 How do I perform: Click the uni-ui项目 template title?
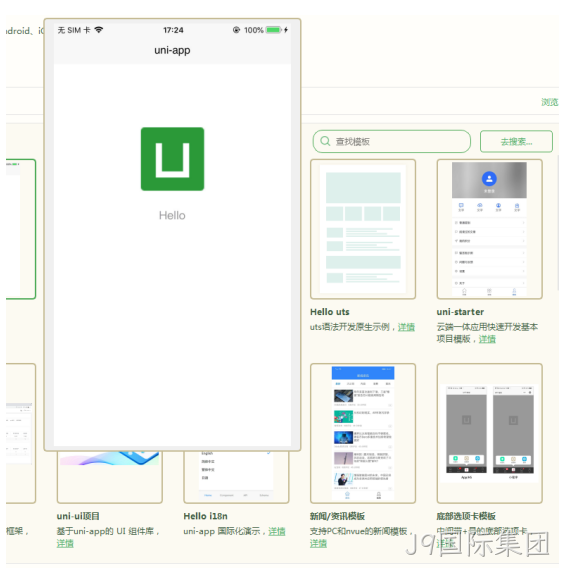(78, 516)
